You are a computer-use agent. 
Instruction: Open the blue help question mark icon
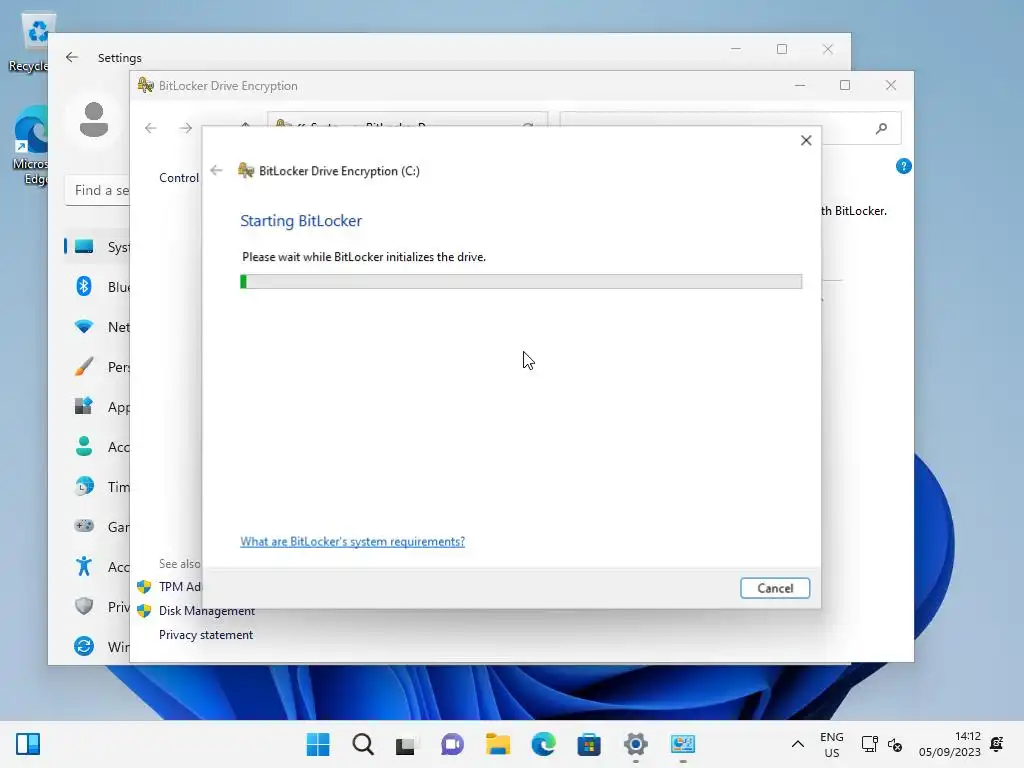903,166
